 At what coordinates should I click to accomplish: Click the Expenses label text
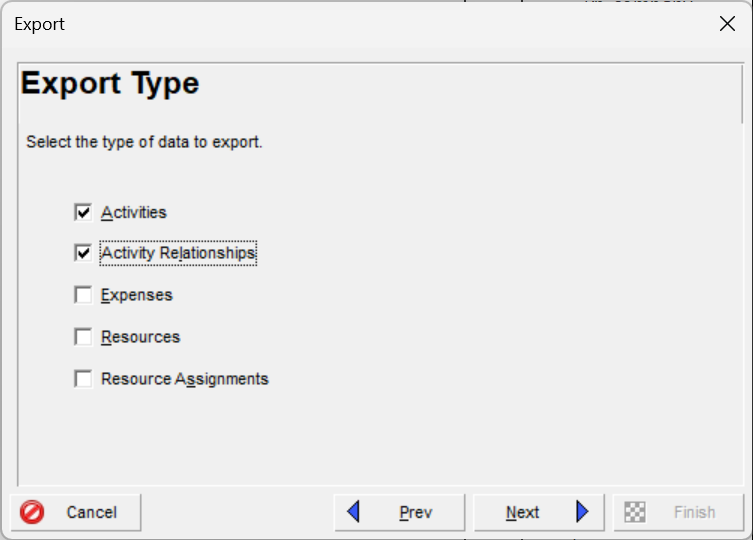pyautogui.click(x=137, y=295)
